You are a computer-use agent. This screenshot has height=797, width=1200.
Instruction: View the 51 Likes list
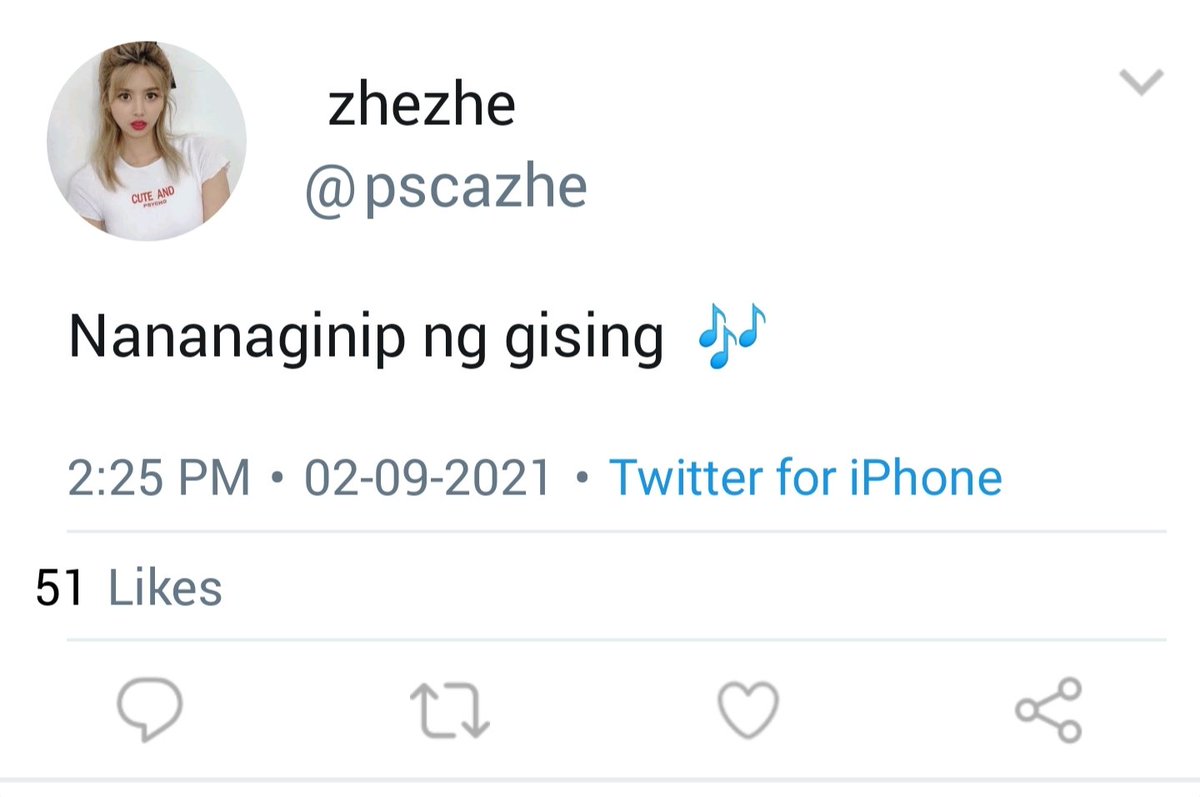129,587
